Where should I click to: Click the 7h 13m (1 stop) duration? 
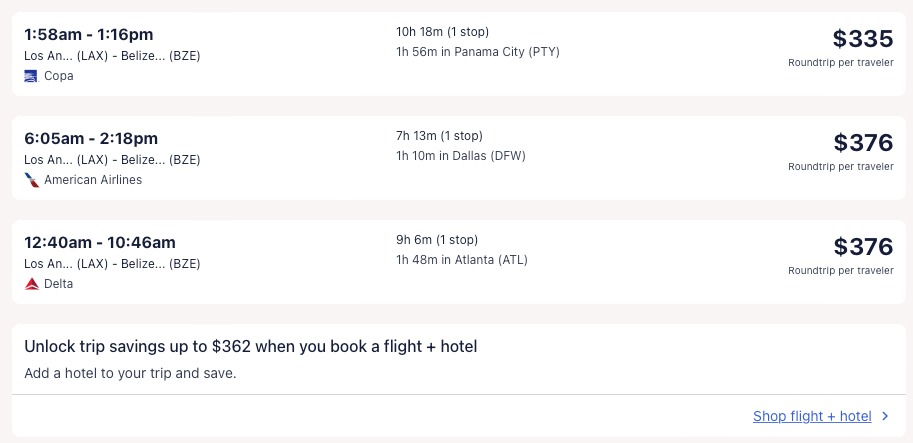point(439,135)
